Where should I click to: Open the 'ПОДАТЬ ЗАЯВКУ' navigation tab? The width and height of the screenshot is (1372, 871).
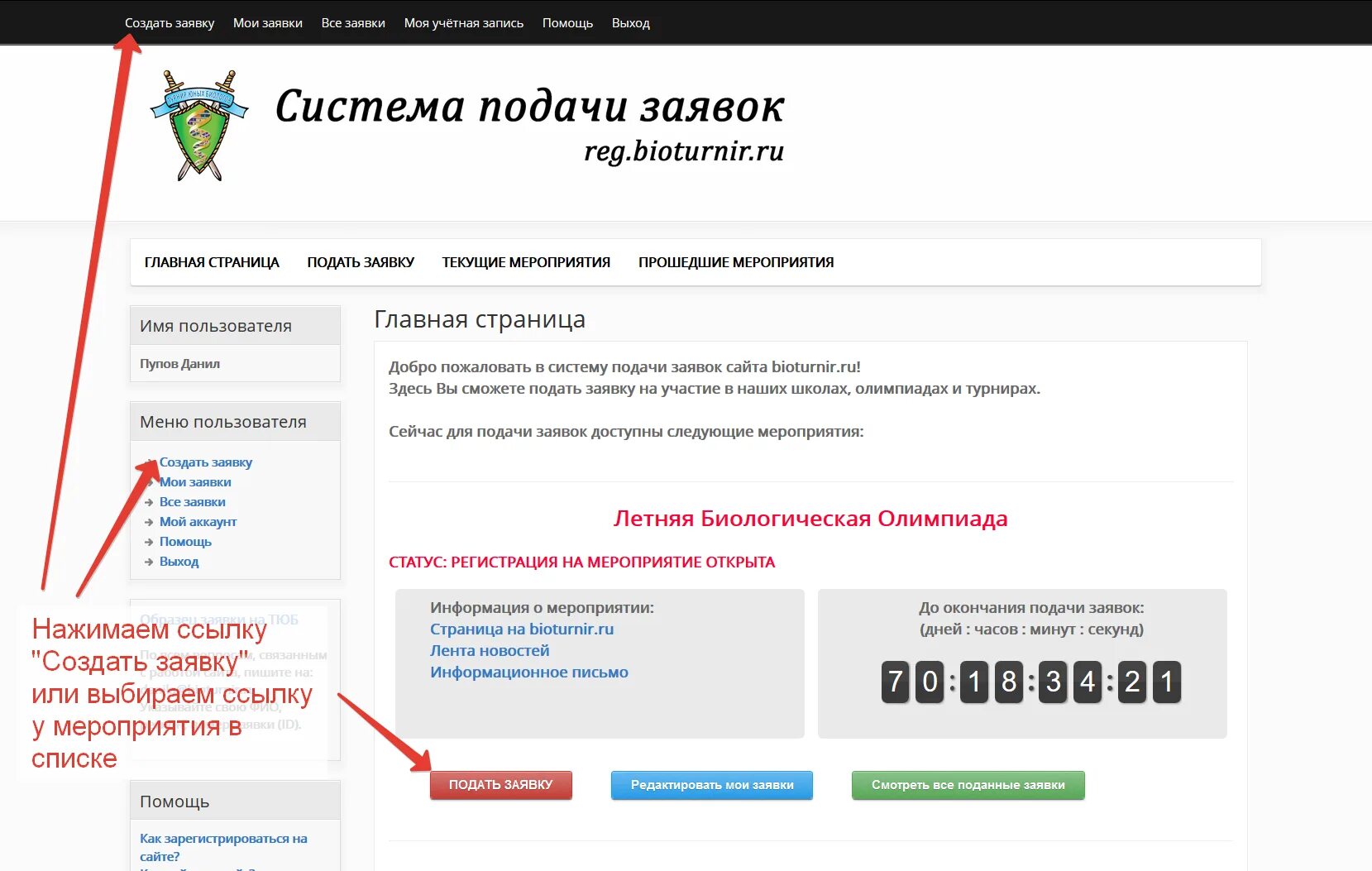coord(361,262)
